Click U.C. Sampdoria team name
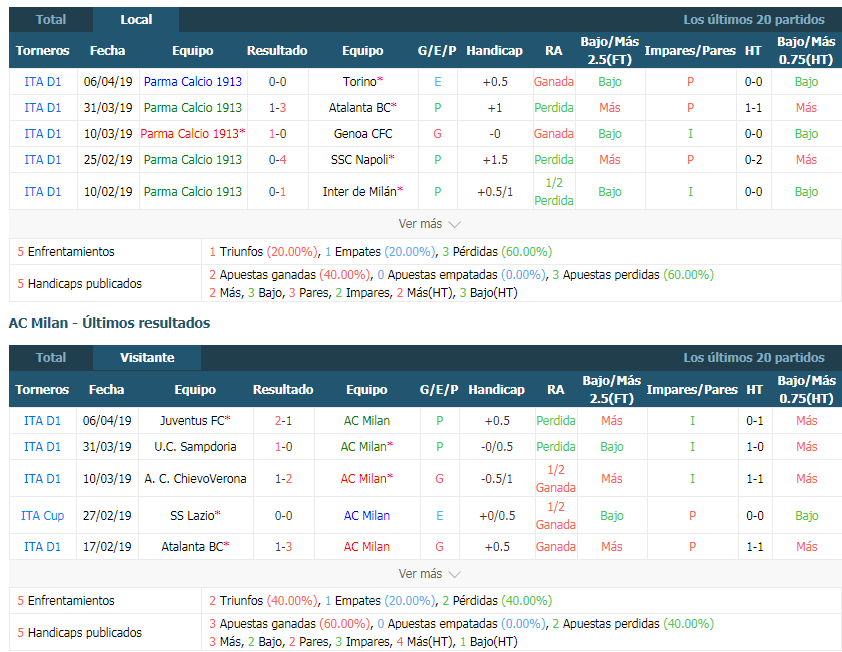Screen dimensions: 842x652 click(195, 446)
